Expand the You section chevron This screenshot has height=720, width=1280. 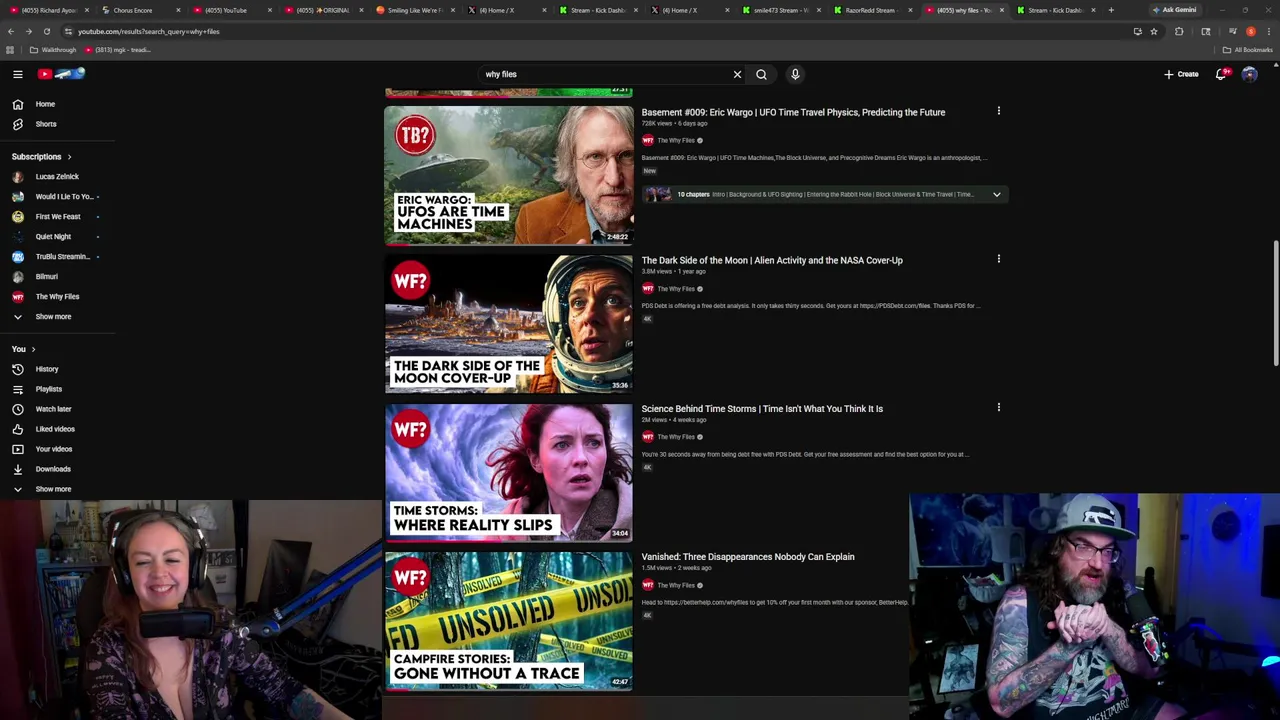(x=33, y=349)
